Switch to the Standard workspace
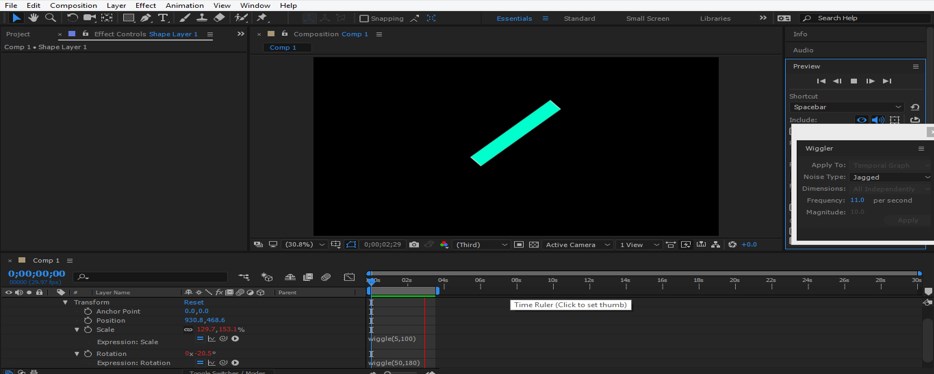Image resolution: width=934 pixels, height=374 pixels. coord(580,18)
